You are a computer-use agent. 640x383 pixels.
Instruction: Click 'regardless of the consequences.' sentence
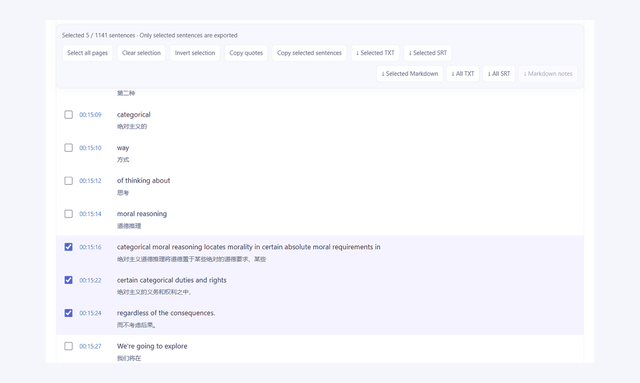[x=166, y=313]
